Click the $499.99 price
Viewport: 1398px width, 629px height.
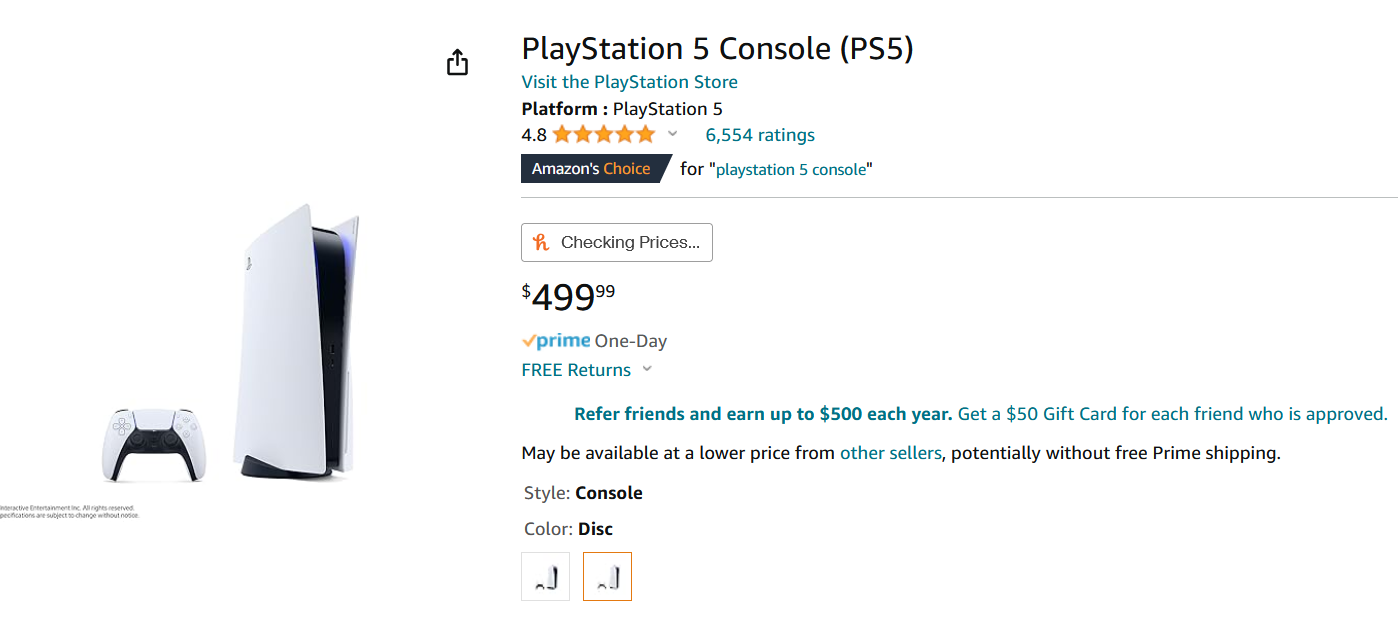(568, 297)
